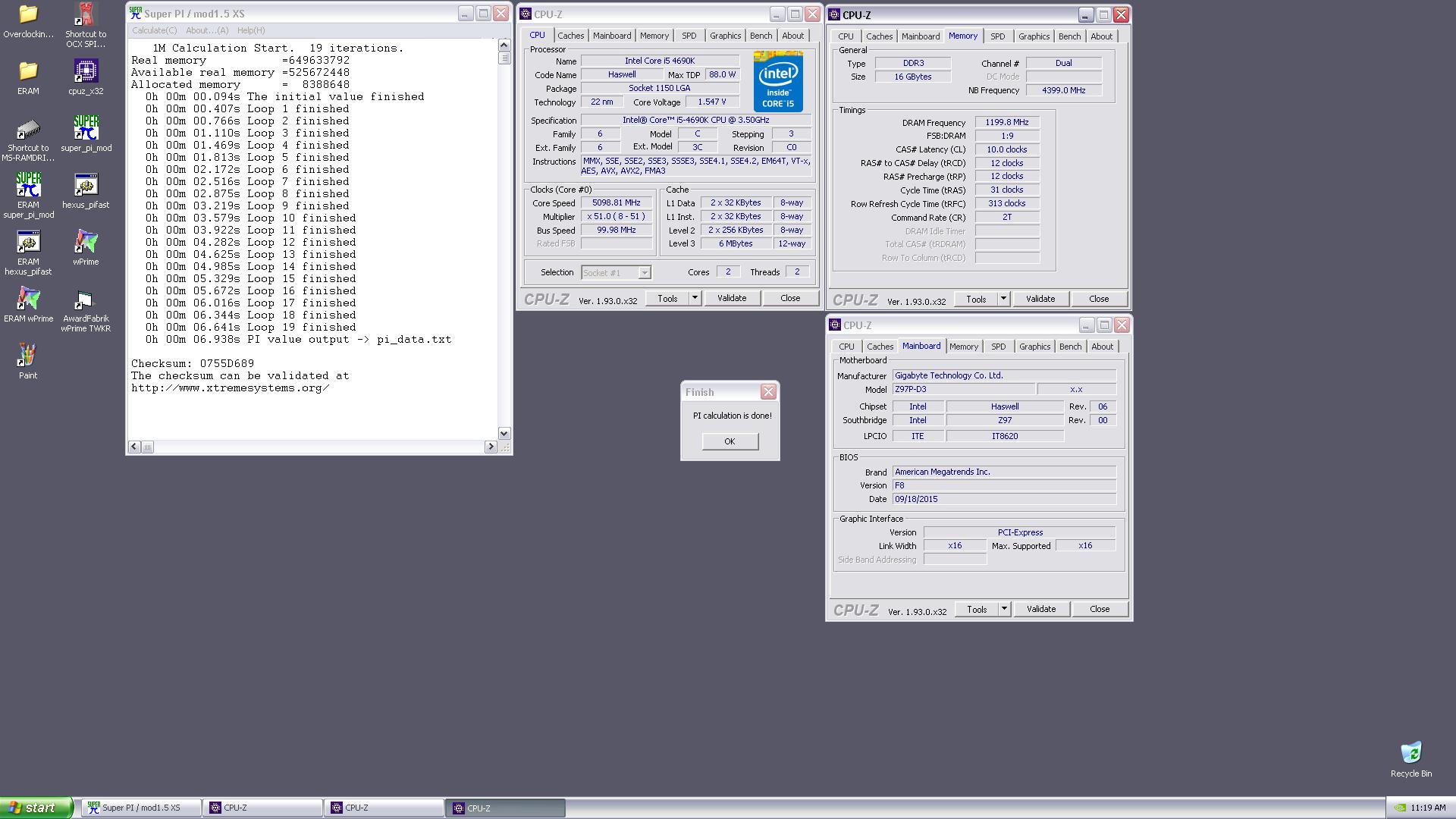Click the Core Speed 5098.81 MHz field
This screenshot has height=819, width=1456.
[617, 203]
